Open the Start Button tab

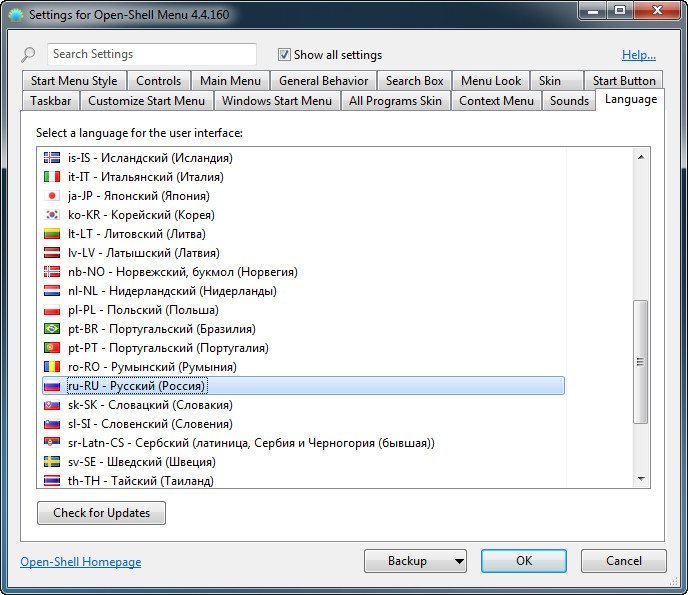pyautogui.click(x=624, y=81)
